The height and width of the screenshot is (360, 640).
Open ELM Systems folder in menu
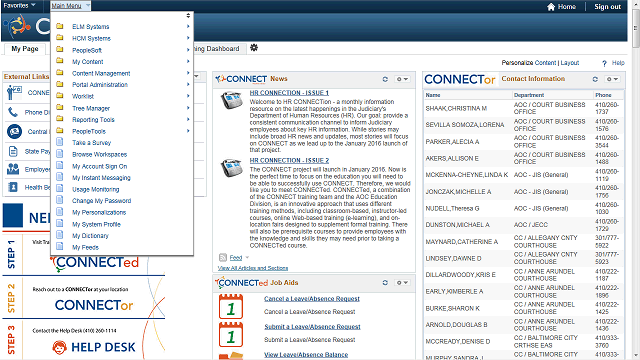[91, 27]
